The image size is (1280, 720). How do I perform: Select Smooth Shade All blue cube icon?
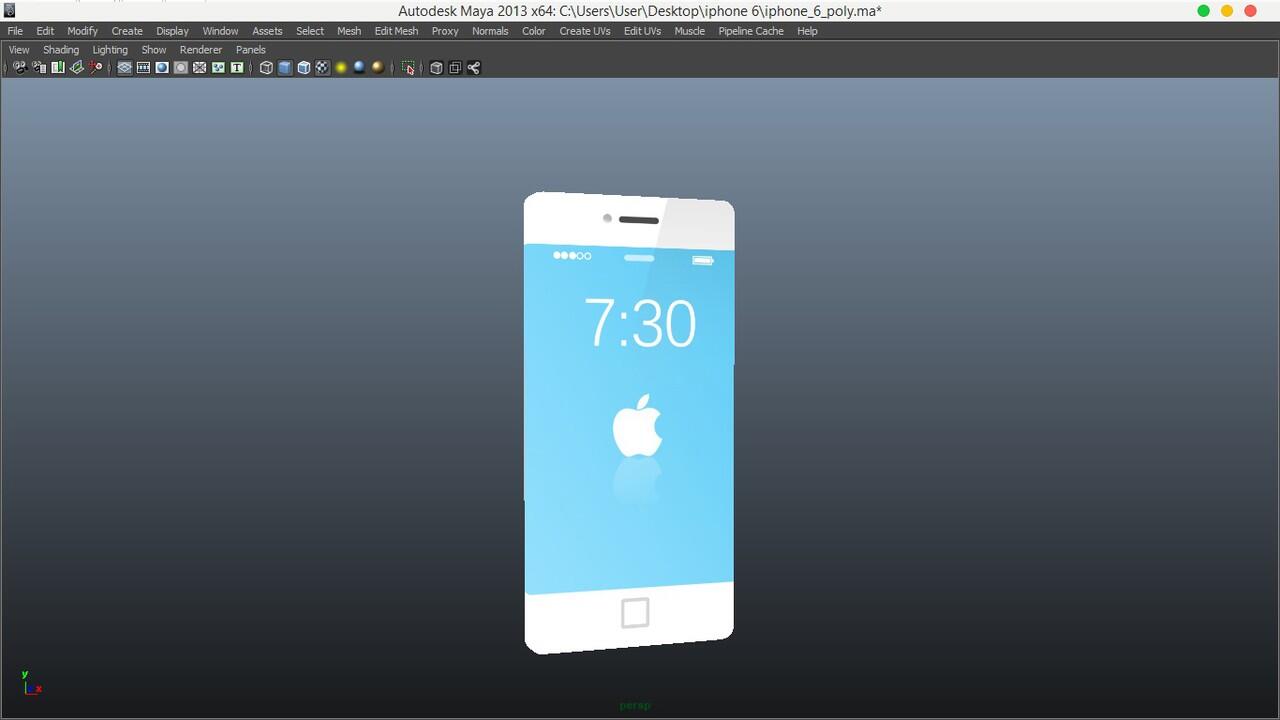(285, 68)
